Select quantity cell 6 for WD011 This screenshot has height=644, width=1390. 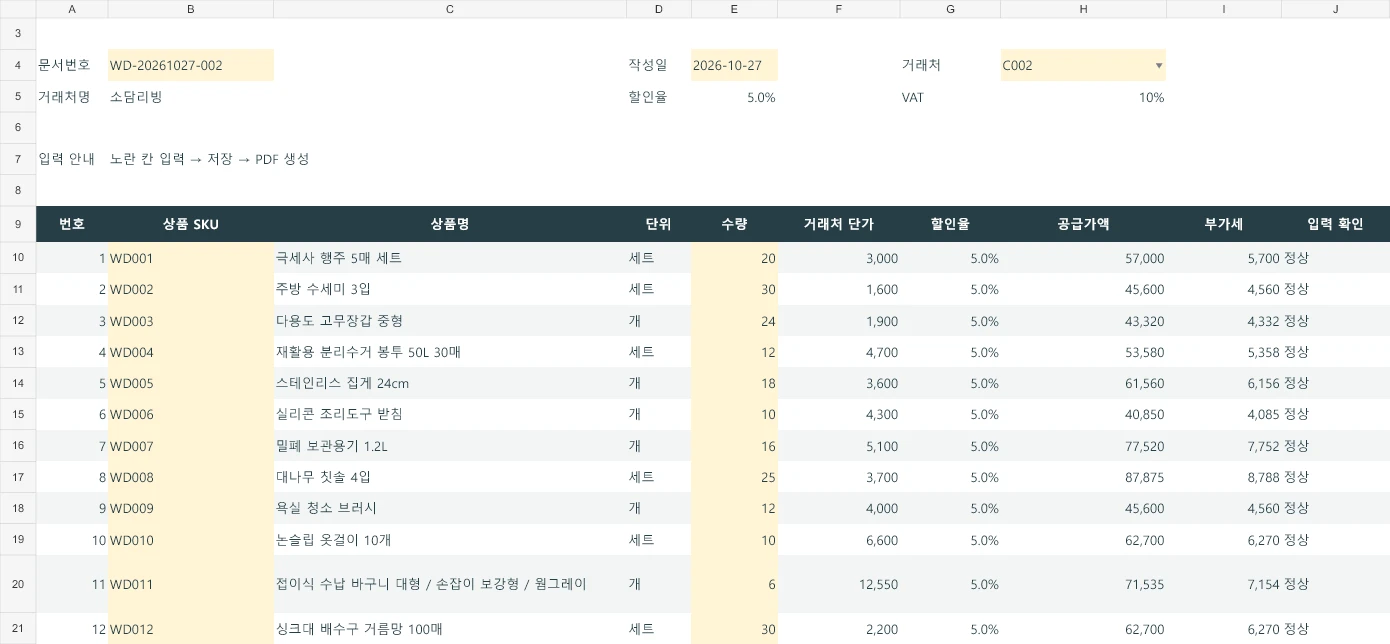(x=734, y=584)
